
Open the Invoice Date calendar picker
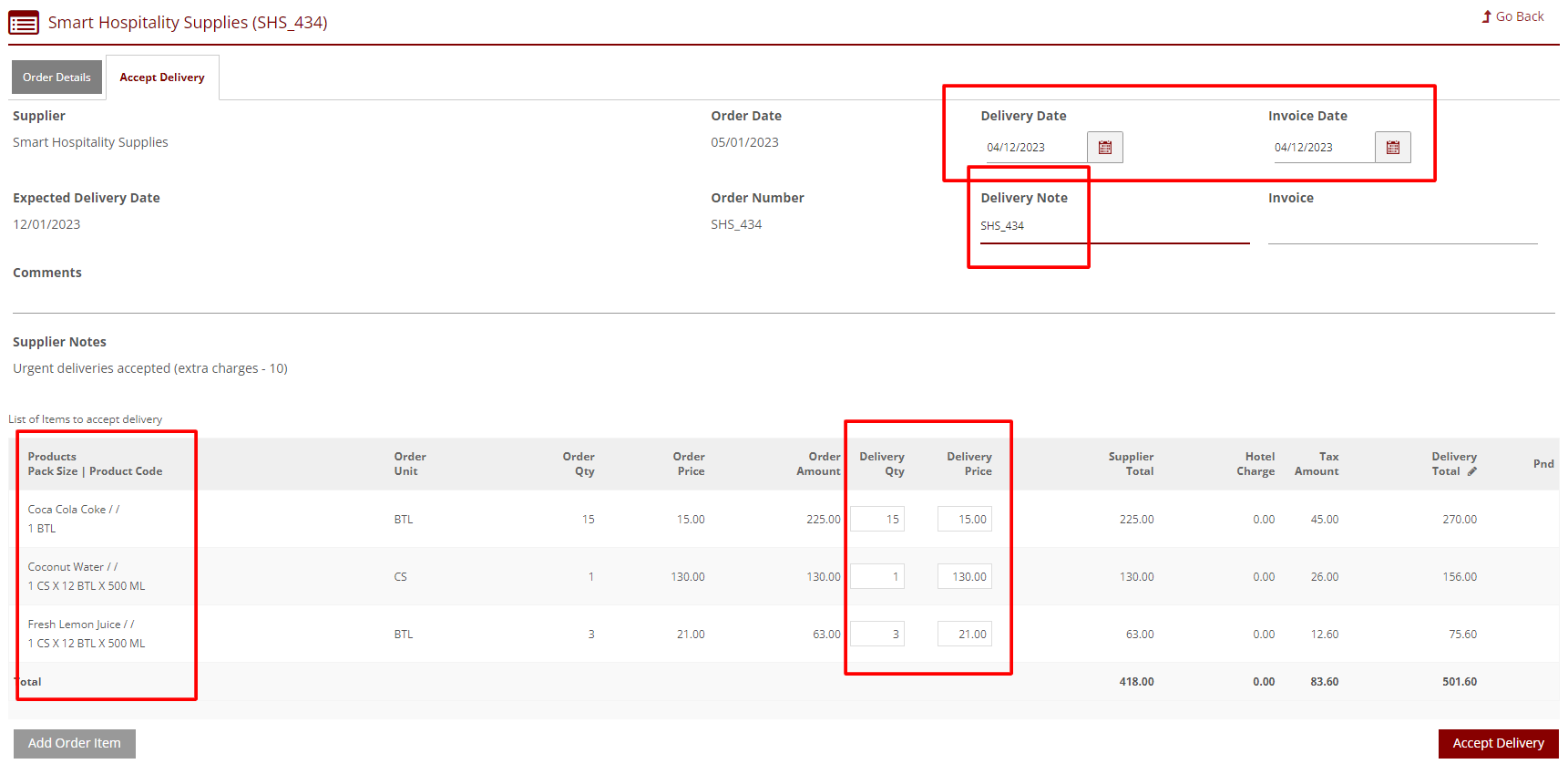[1392, 148]
